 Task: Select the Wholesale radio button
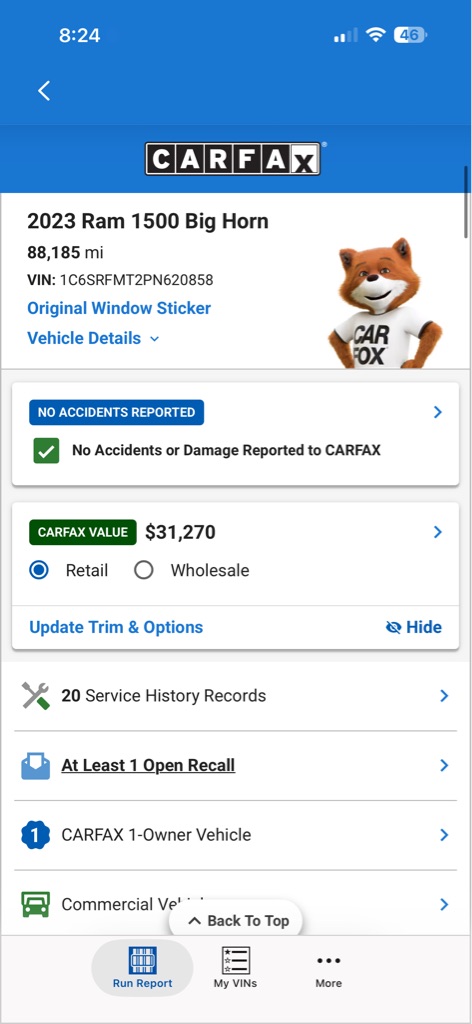144,570
